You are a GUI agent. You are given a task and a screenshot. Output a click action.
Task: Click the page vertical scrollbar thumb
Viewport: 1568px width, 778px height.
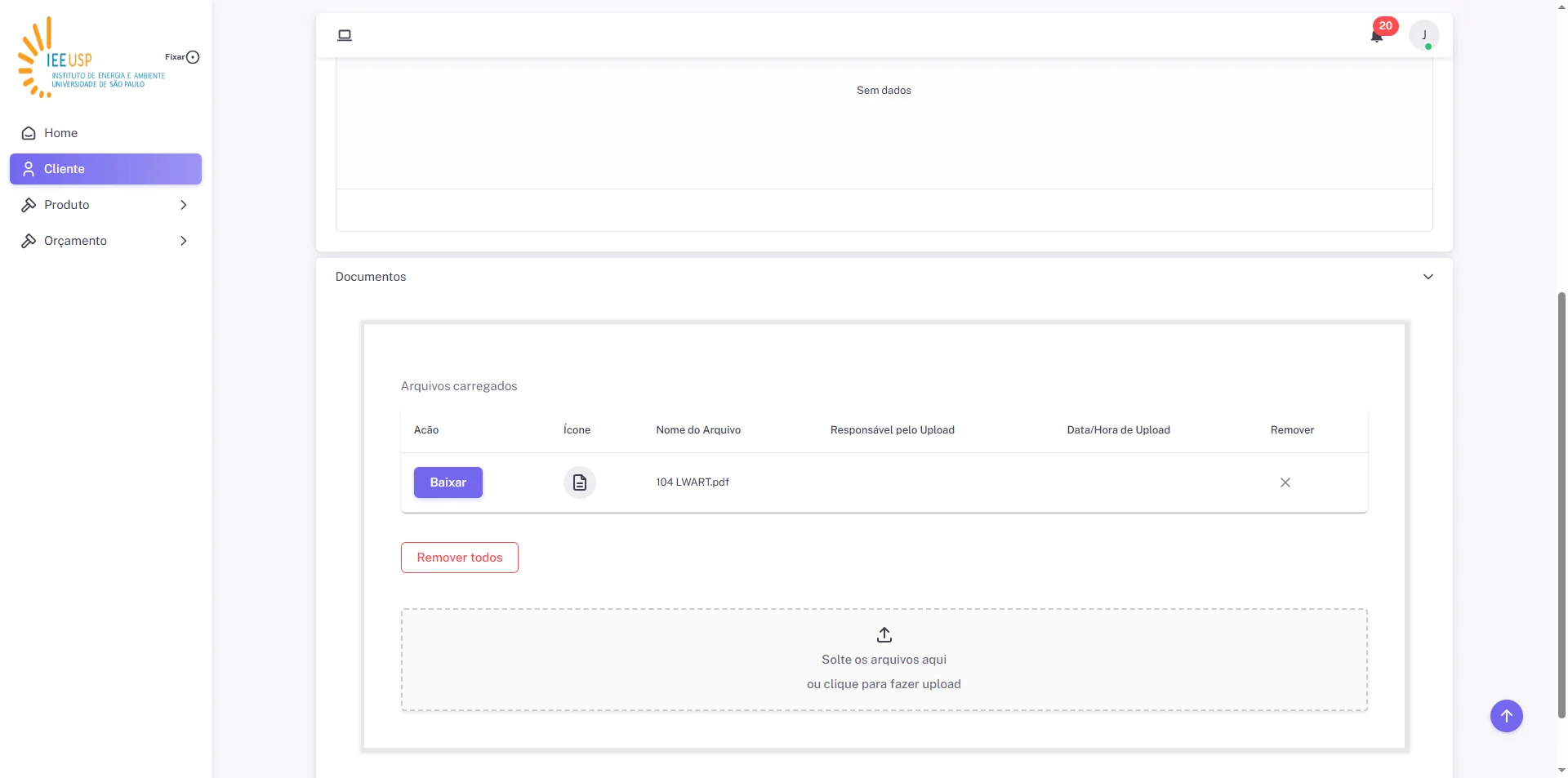(1561, 505)
